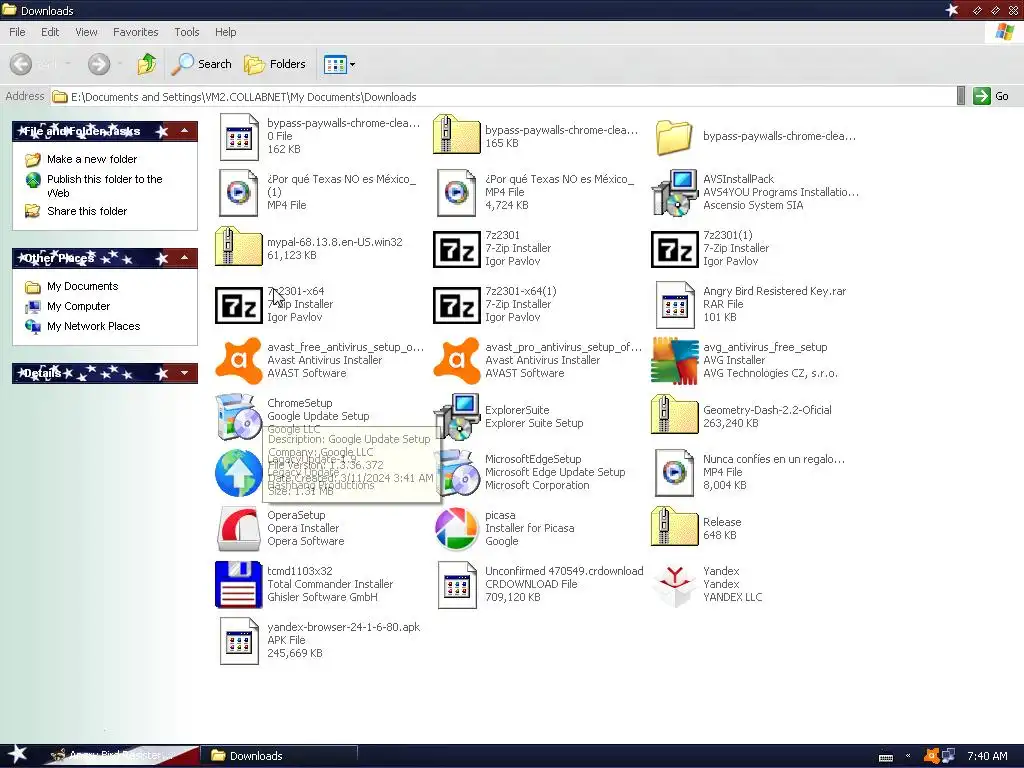Select the OperaSetup installer icon
The width and height of the screenshot is (1024, 768).
click(x=238, y=528)
